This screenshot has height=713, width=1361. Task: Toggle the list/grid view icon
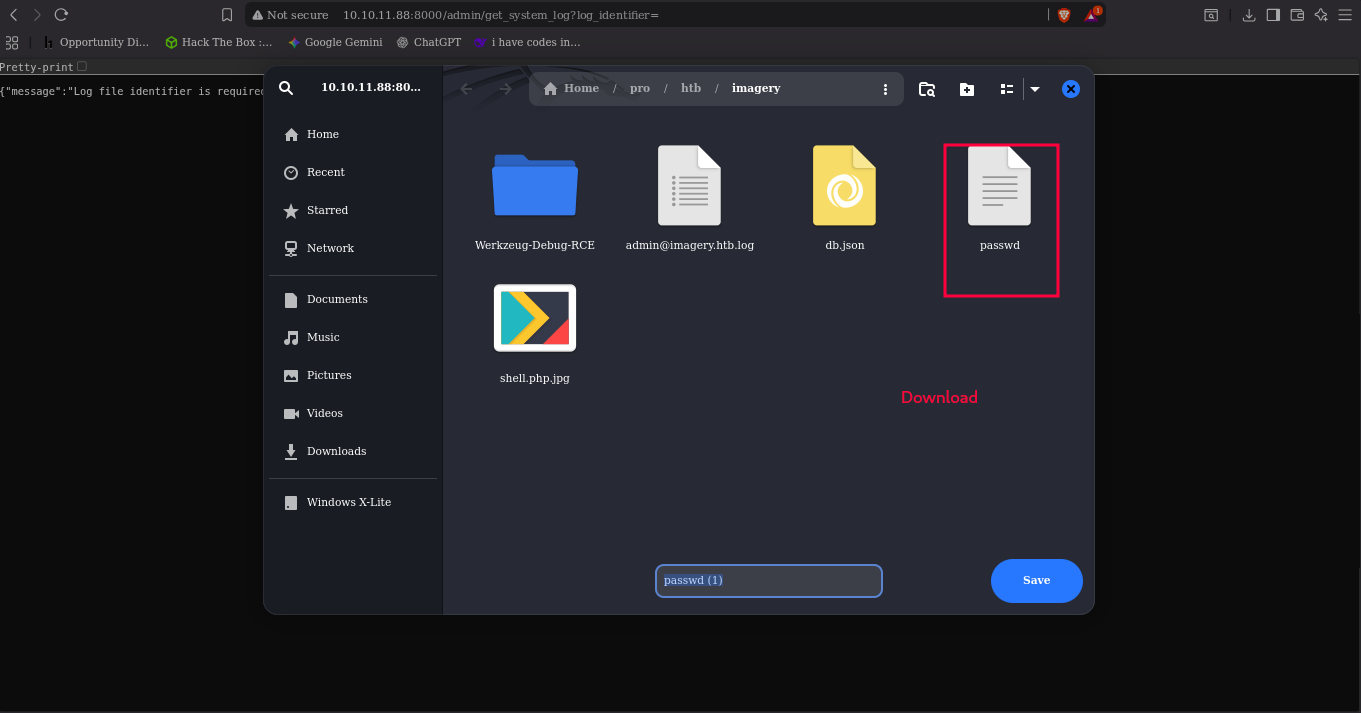click(1007, 89)
